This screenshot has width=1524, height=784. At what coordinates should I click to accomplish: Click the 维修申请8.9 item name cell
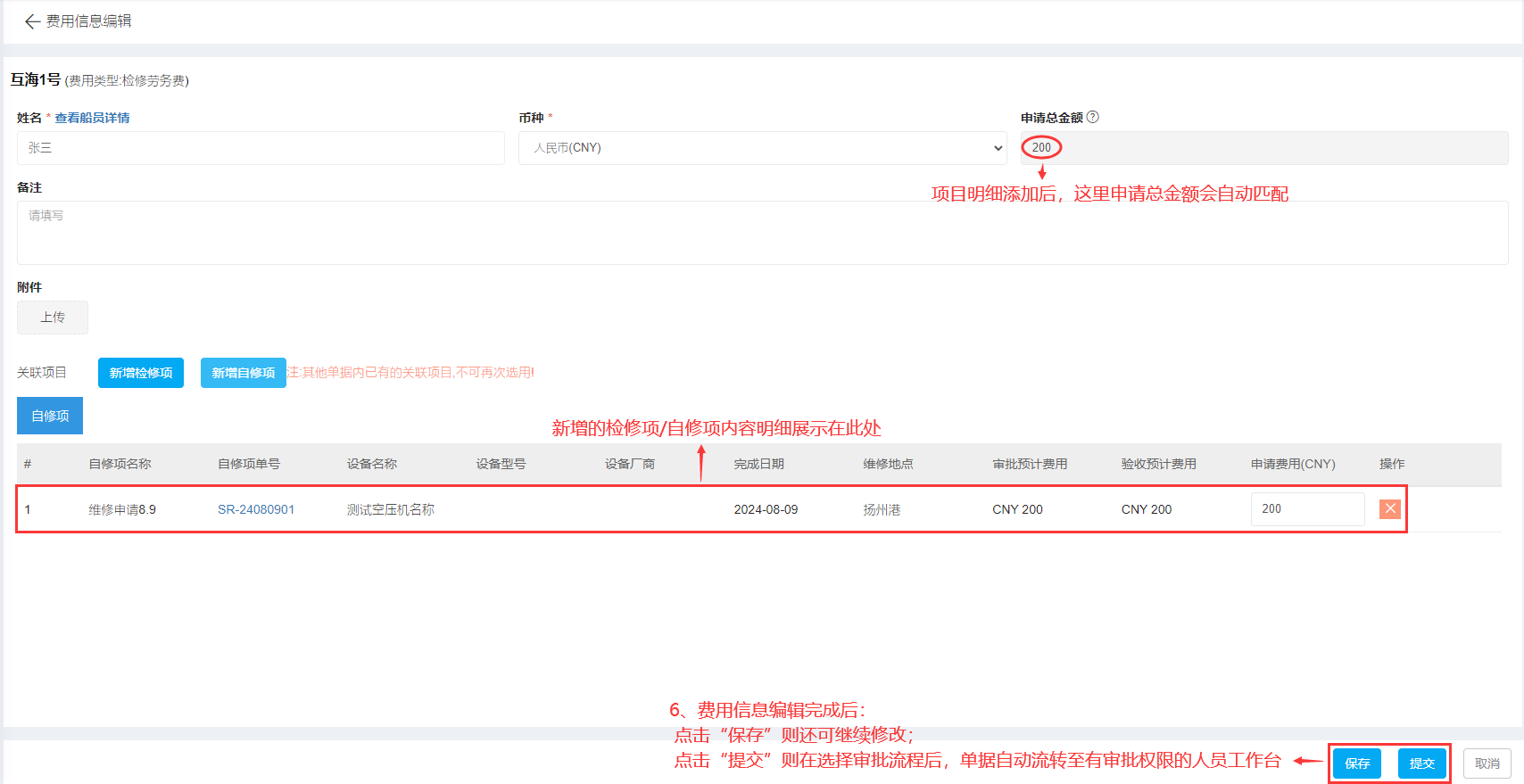(122, 509)
